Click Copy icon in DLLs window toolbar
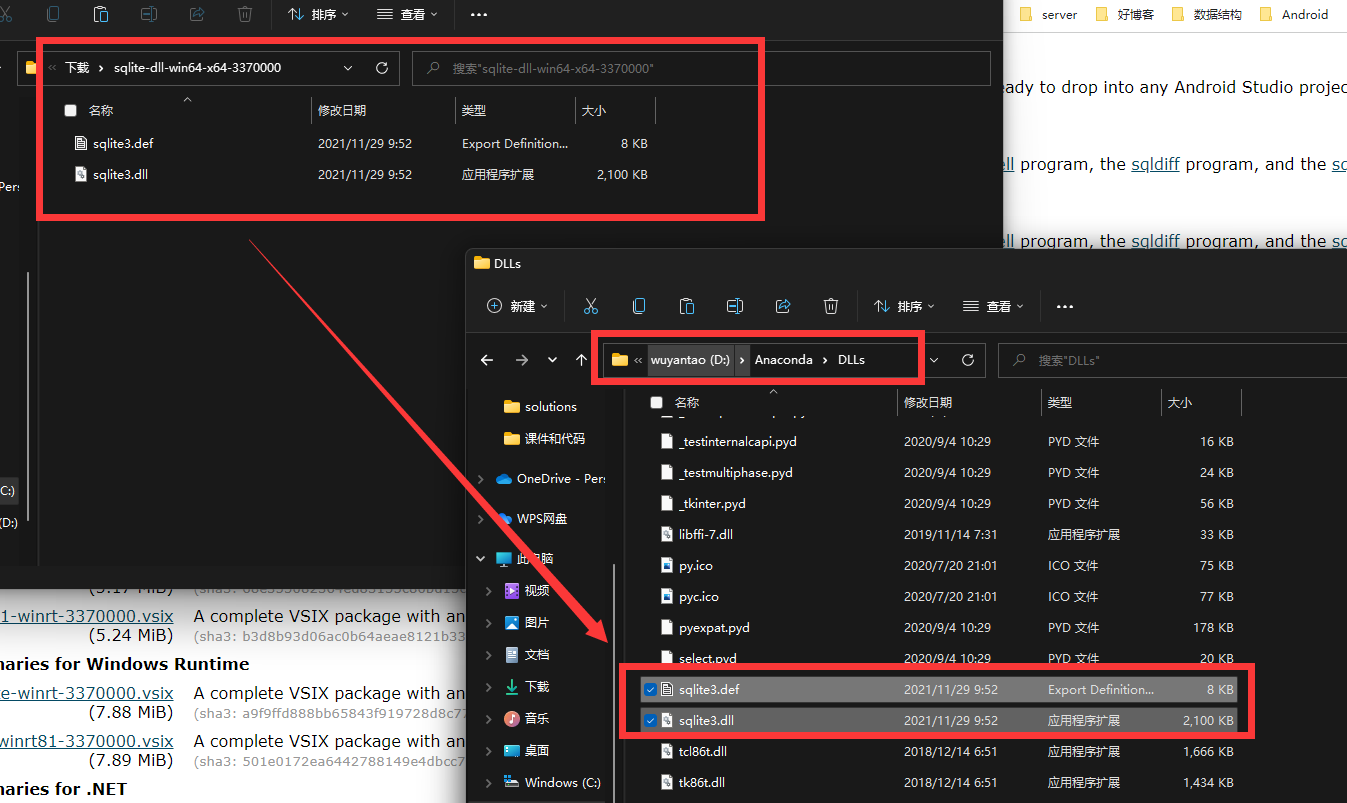The width and height of the screenshot is (1347, 803). click(x=639, y=306)
